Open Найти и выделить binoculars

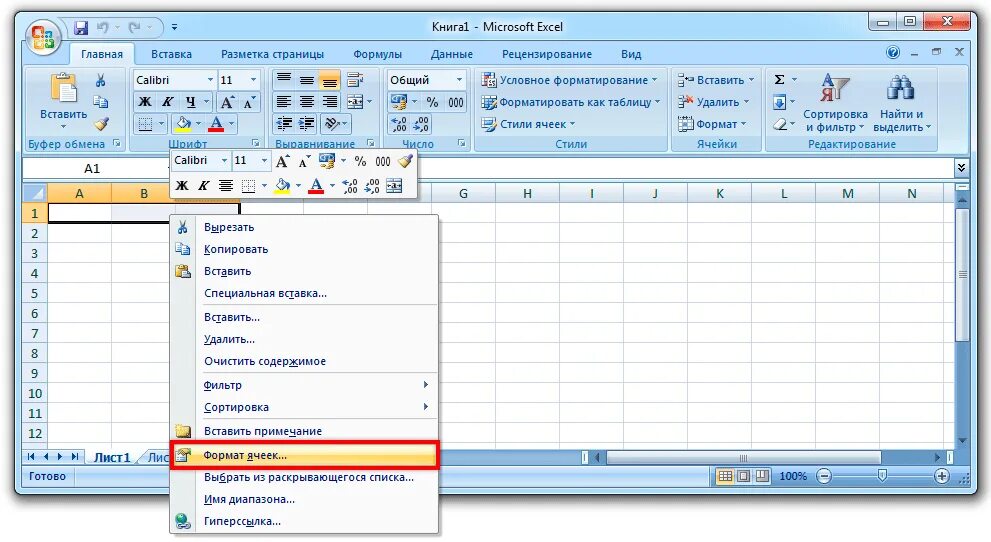[901, 103]
